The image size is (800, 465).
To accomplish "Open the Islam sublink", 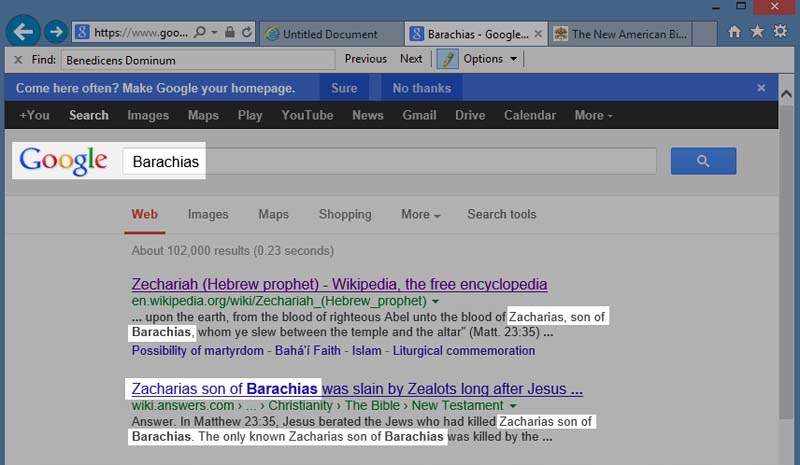I will (x=366, y=351).
